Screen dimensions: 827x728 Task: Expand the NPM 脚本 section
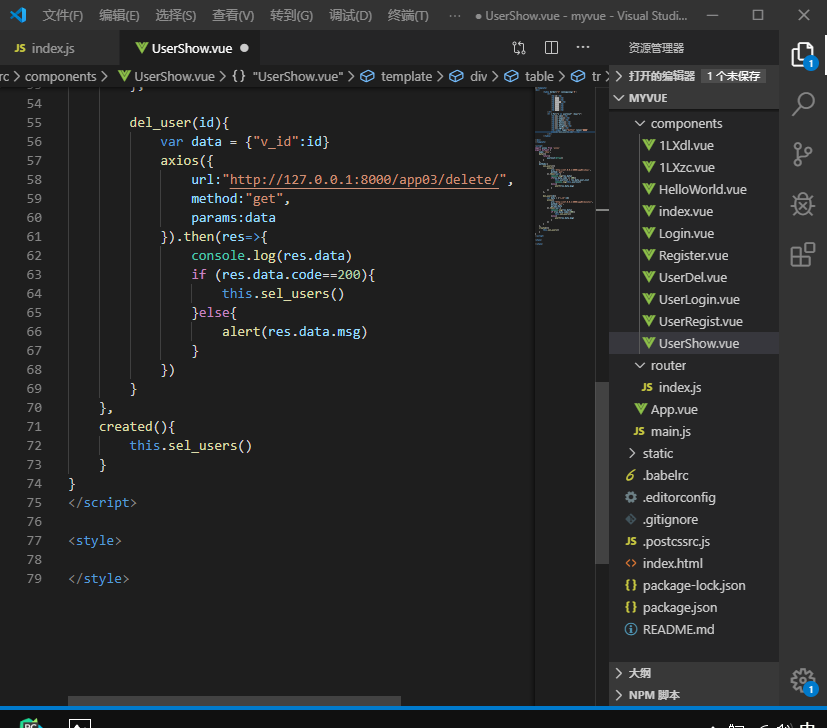[654, 695]
